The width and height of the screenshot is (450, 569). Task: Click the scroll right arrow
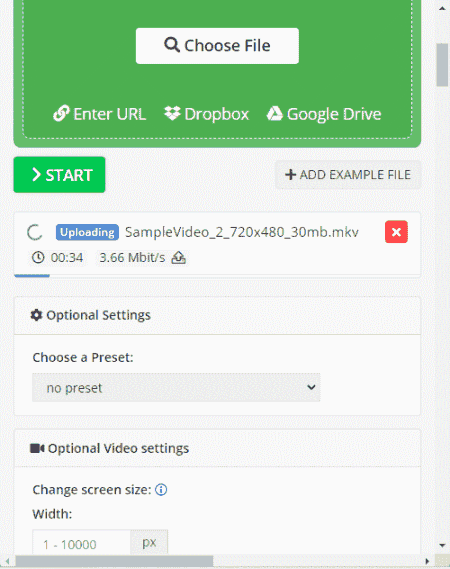pyautogui.click(x=428, y=561)
